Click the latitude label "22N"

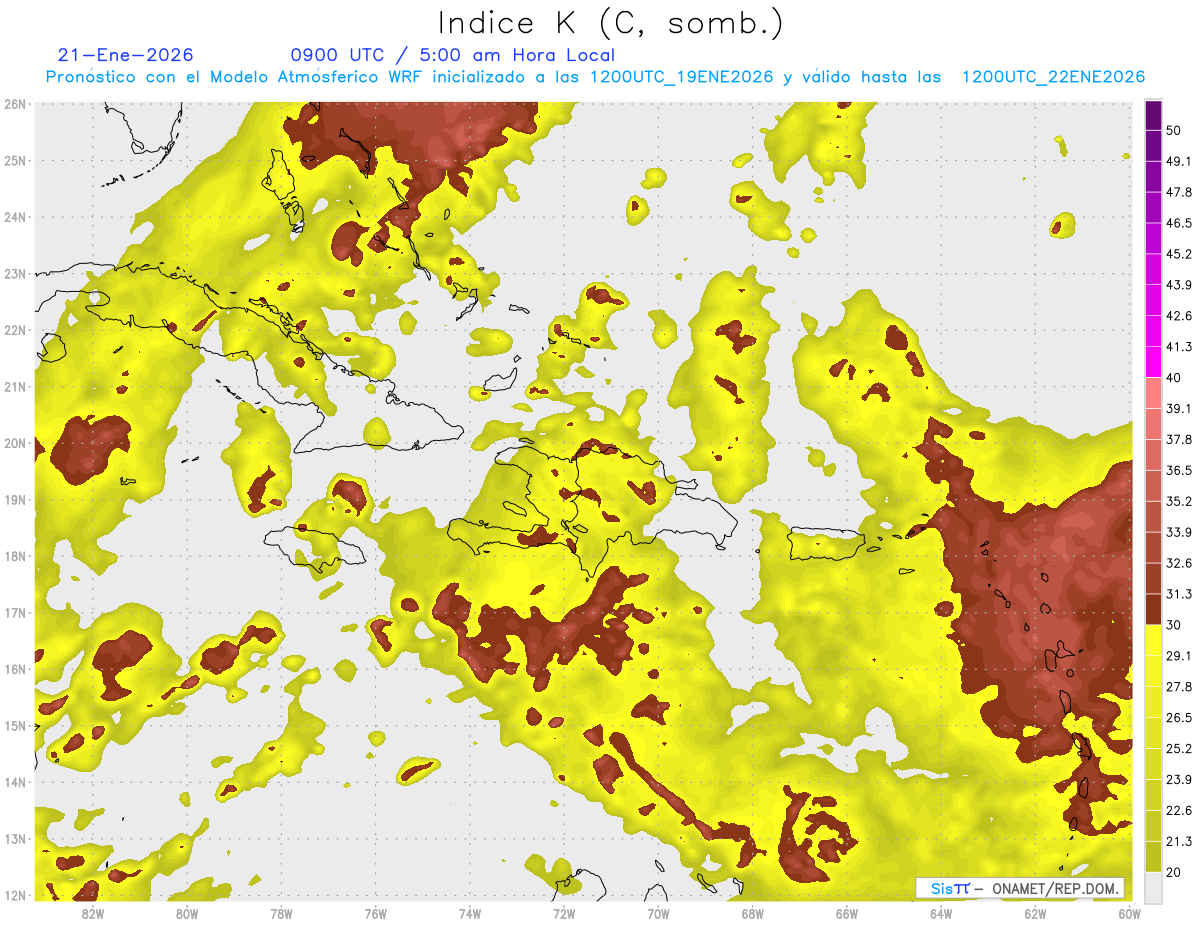coord(15,330)
